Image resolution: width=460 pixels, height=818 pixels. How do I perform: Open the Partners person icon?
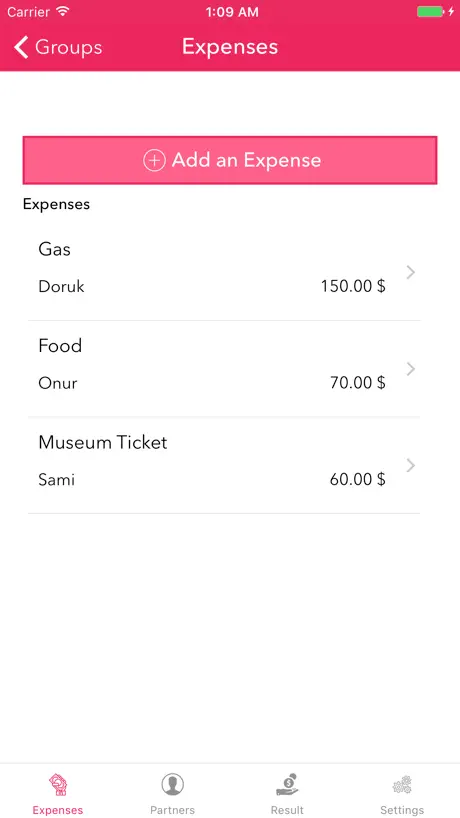click(x=172, y=784)
